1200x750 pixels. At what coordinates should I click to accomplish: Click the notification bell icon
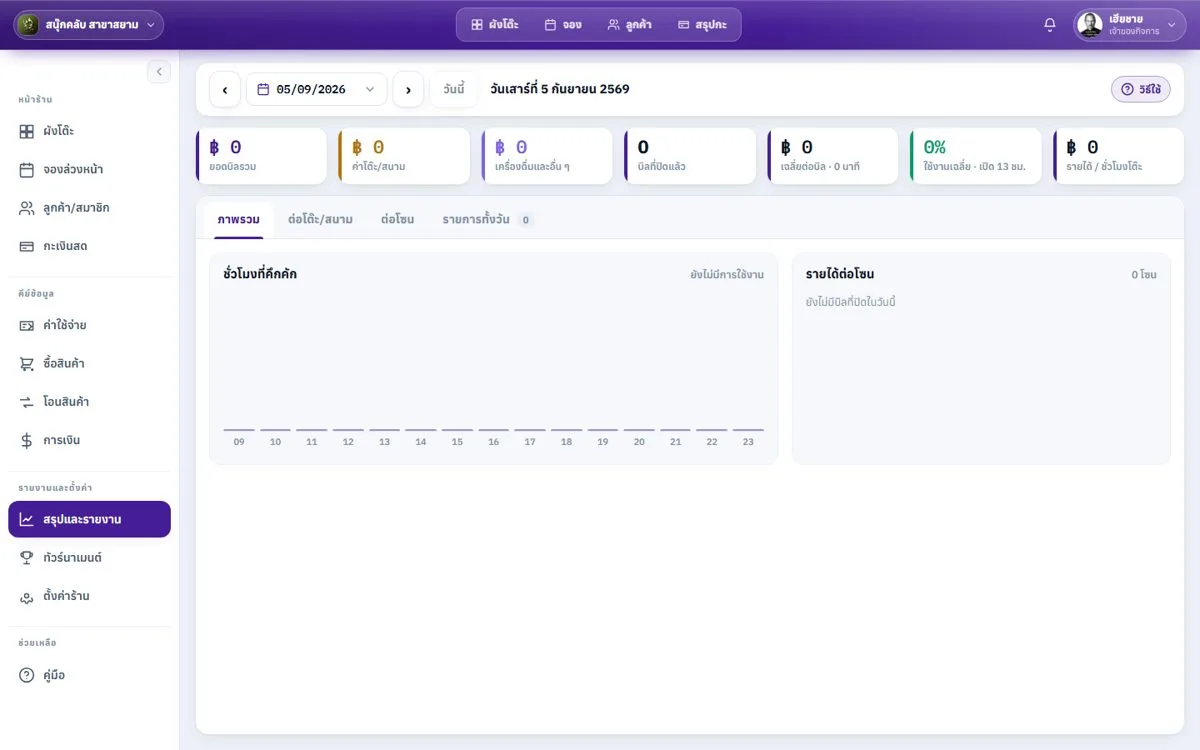pyautogui.click(x=1049, y=25)
